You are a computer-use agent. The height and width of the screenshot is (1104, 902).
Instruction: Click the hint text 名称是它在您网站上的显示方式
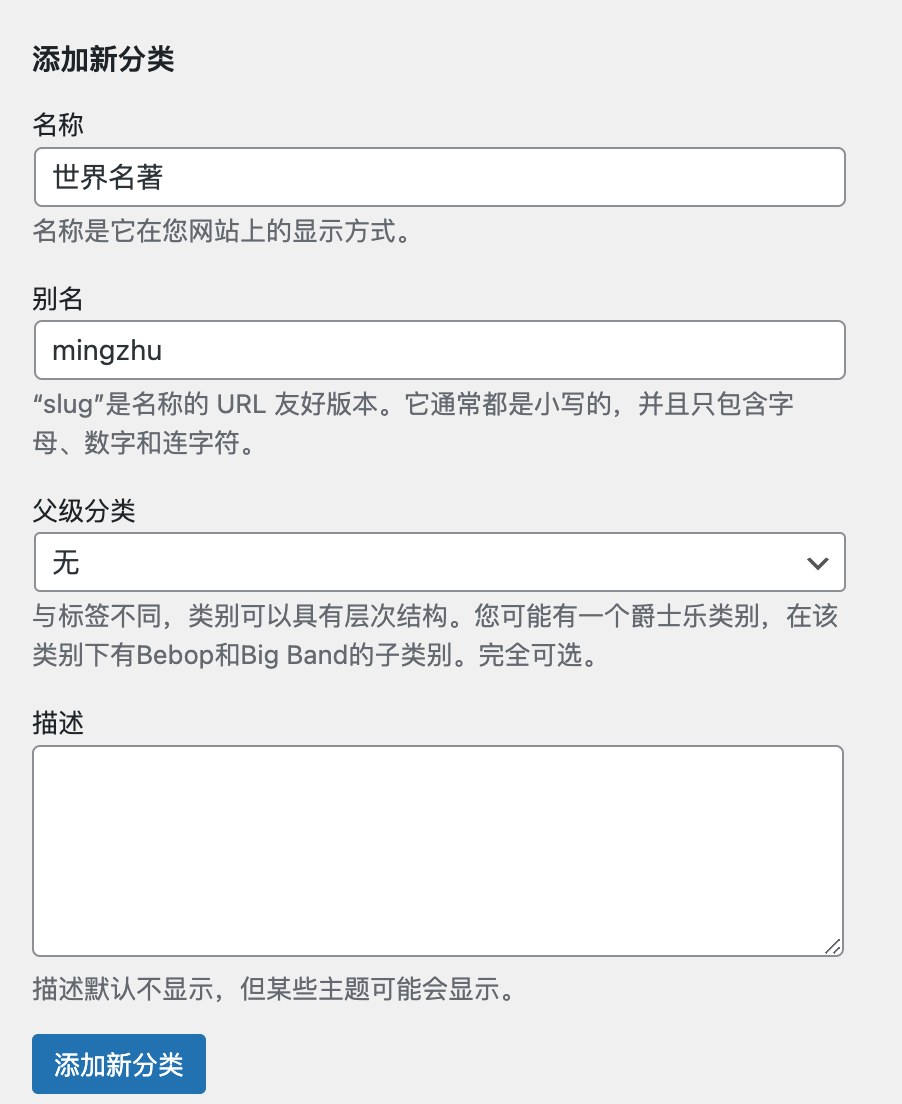click(215, 231)
